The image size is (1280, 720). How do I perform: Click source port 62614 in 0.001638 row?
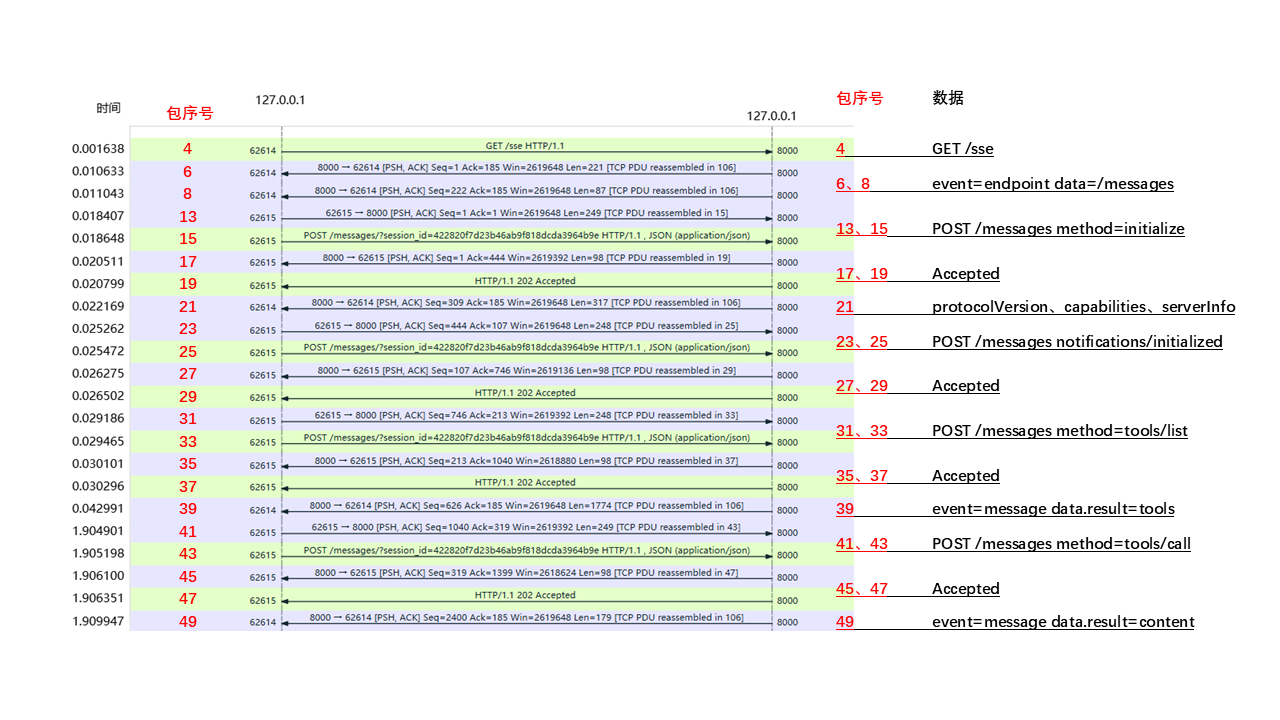click(263, 150)
